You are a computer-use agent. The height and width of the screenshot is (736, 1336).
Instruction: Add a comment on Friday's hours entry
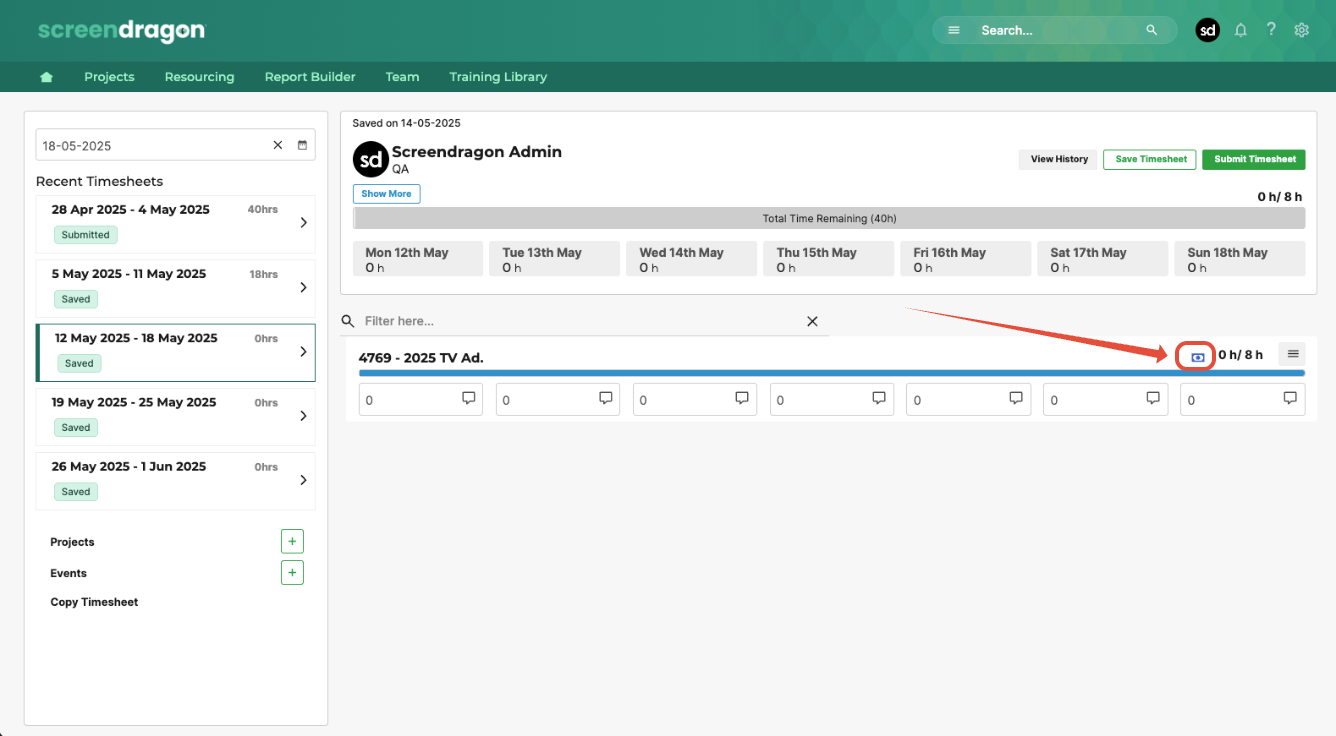click(1016, 398)
